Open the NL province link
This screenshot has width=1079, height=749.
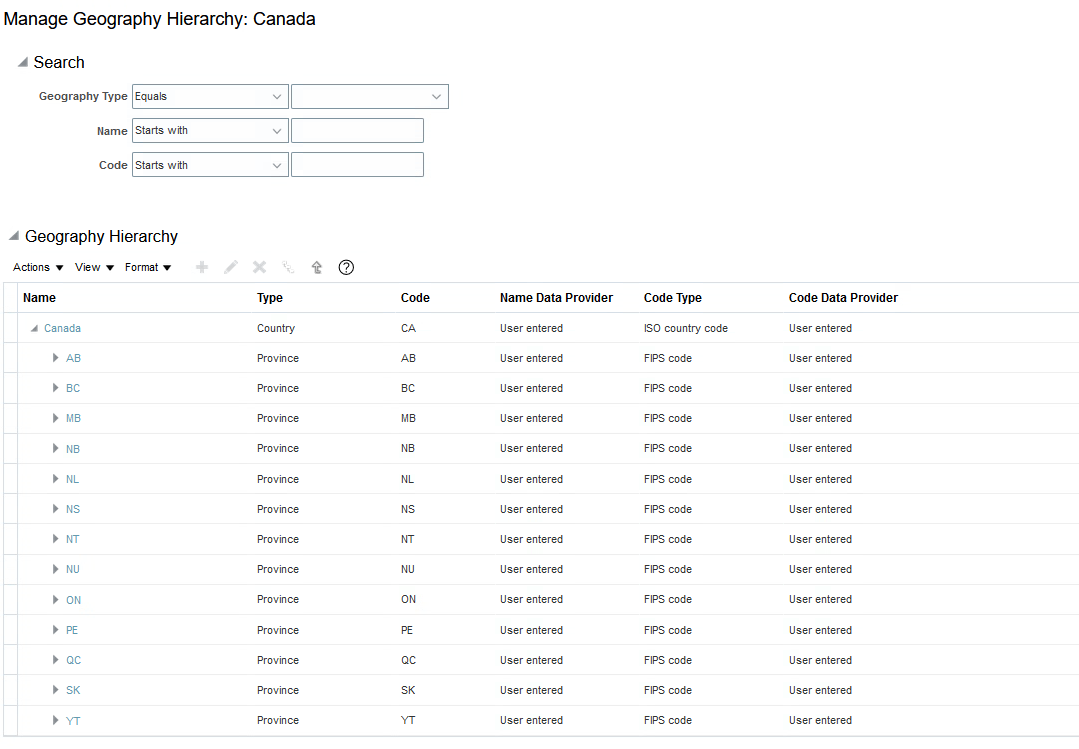coord(72,479)
